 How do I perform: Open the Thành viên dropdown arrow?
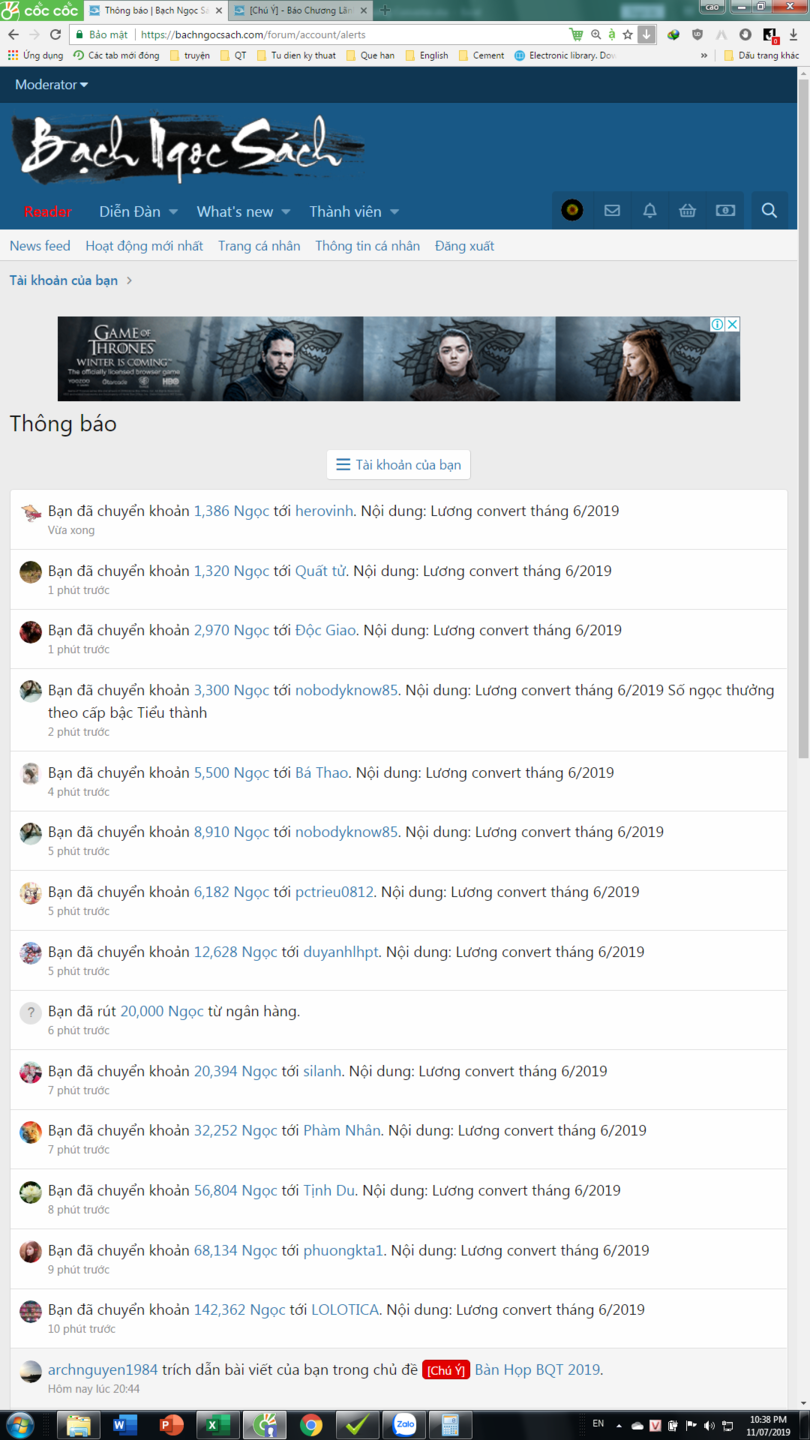tap(394, 212)
